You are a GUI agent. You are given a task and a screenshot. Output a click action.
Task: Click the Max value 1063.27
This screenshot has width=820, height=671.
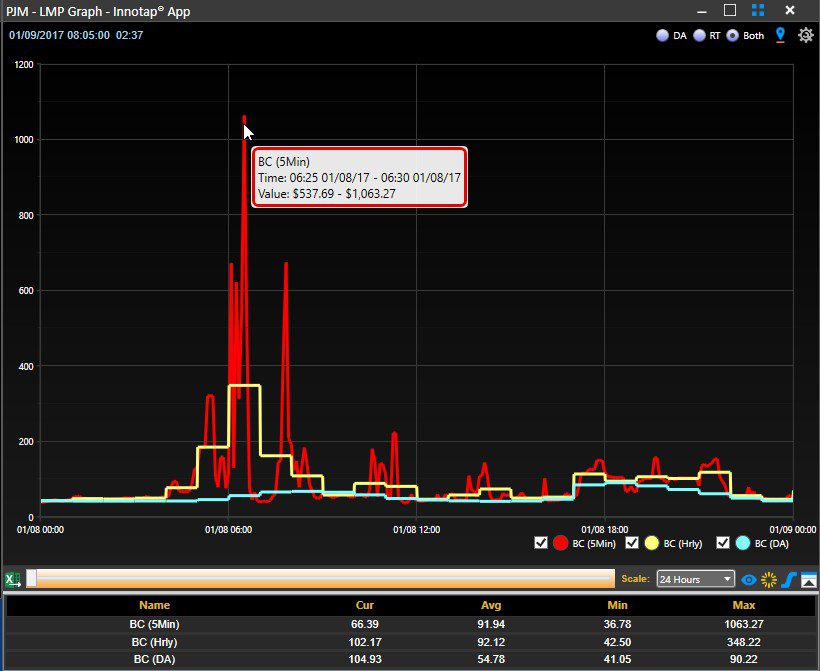point(744,624)
